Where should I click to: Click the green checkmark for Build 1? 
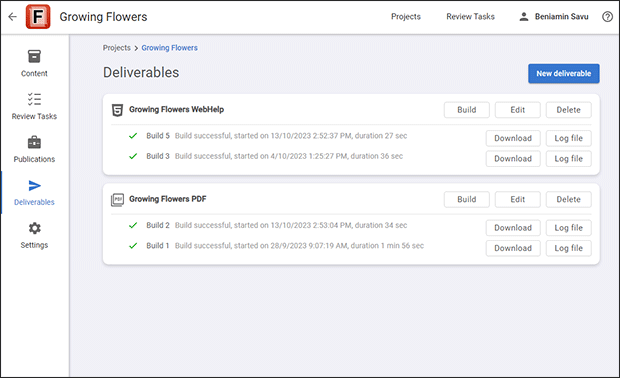tap(133, 246)
